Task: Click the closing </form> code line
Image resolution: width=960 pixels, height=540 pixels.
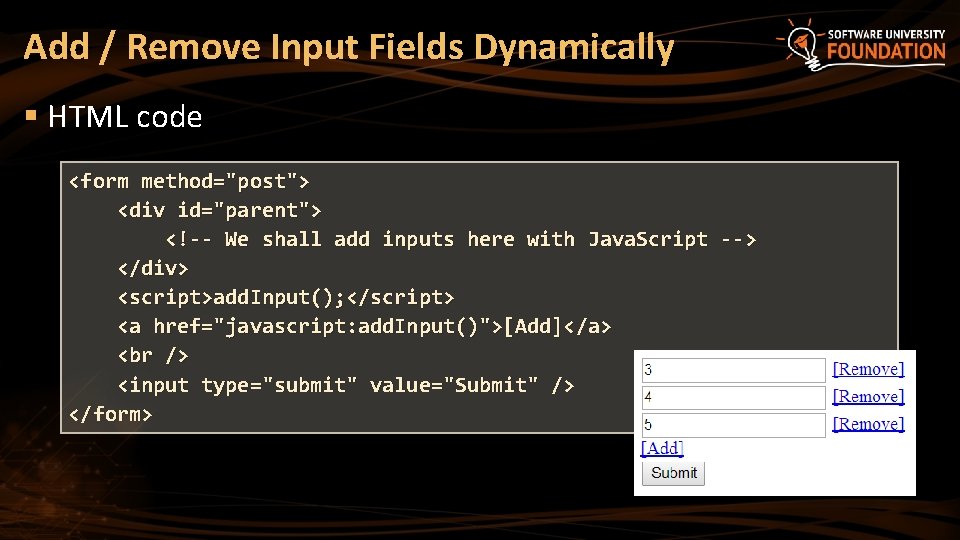Action: [x=110, y=414]
